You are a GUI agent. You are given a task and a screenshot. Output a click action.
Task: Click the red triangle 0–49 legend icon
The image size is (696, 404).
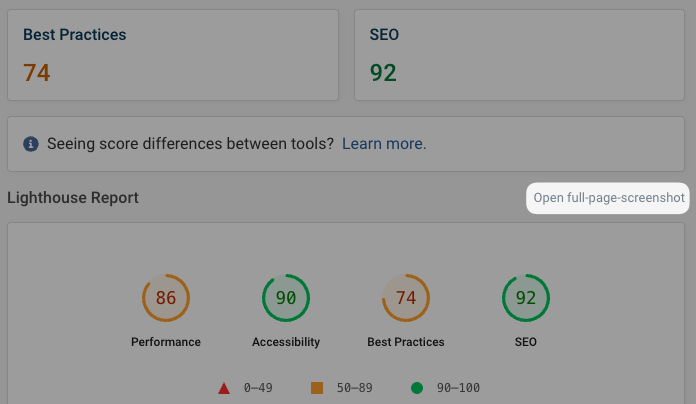pos(224,388)
